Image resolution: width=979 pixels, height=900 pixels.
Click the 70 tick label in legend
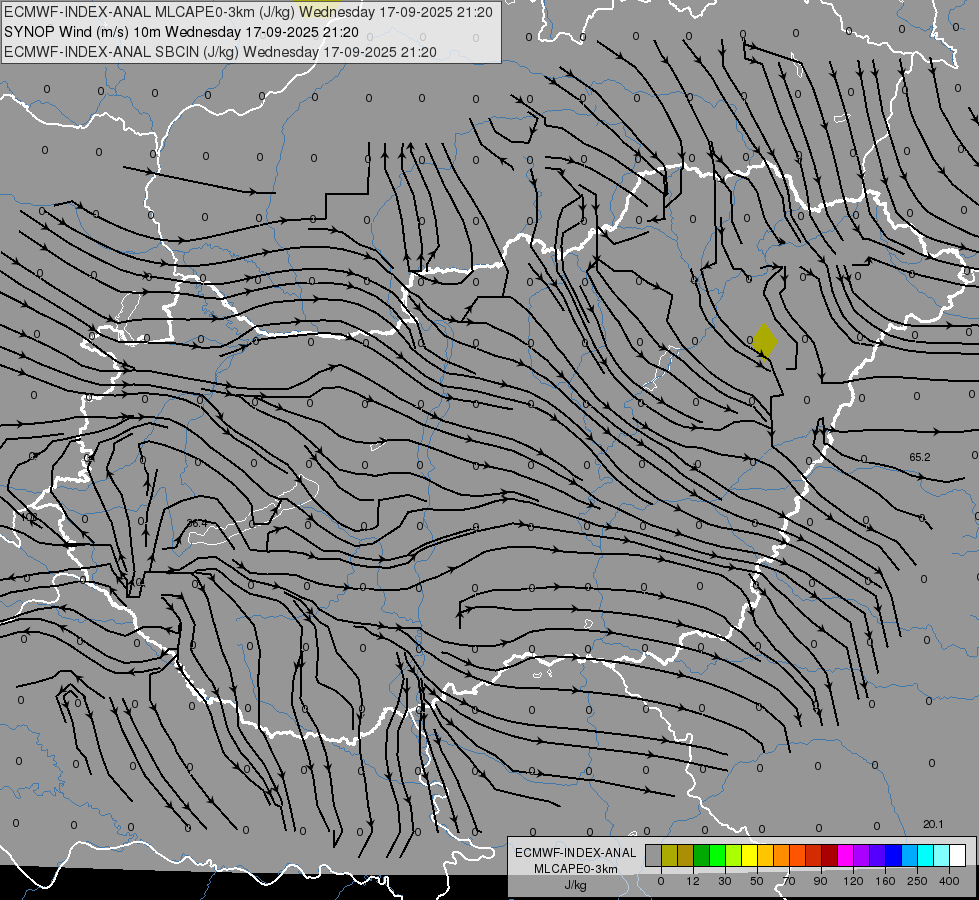pyautogui.click(x=789, y=881)
